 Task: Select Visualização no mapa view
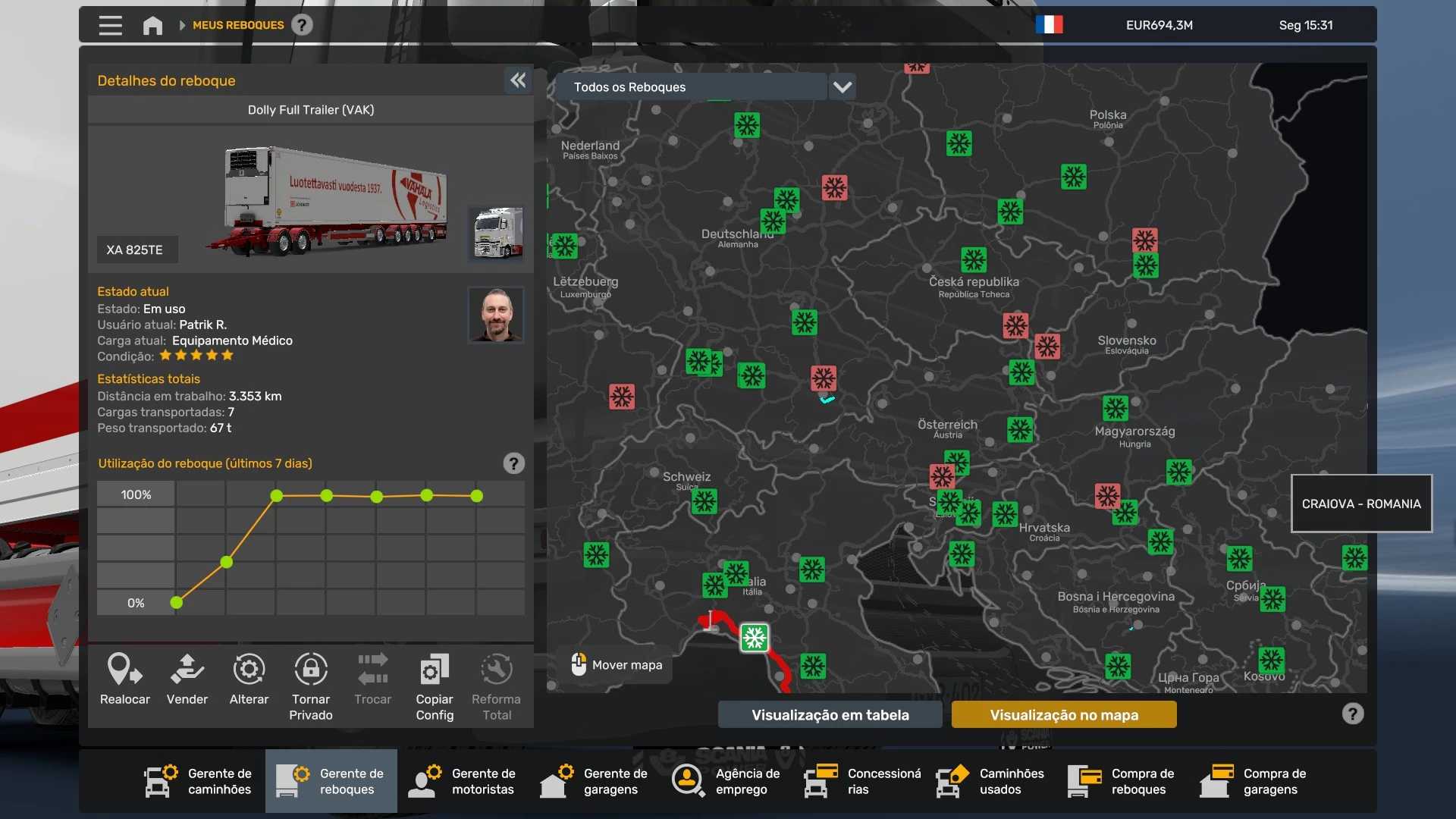[x=1063, y=714]
